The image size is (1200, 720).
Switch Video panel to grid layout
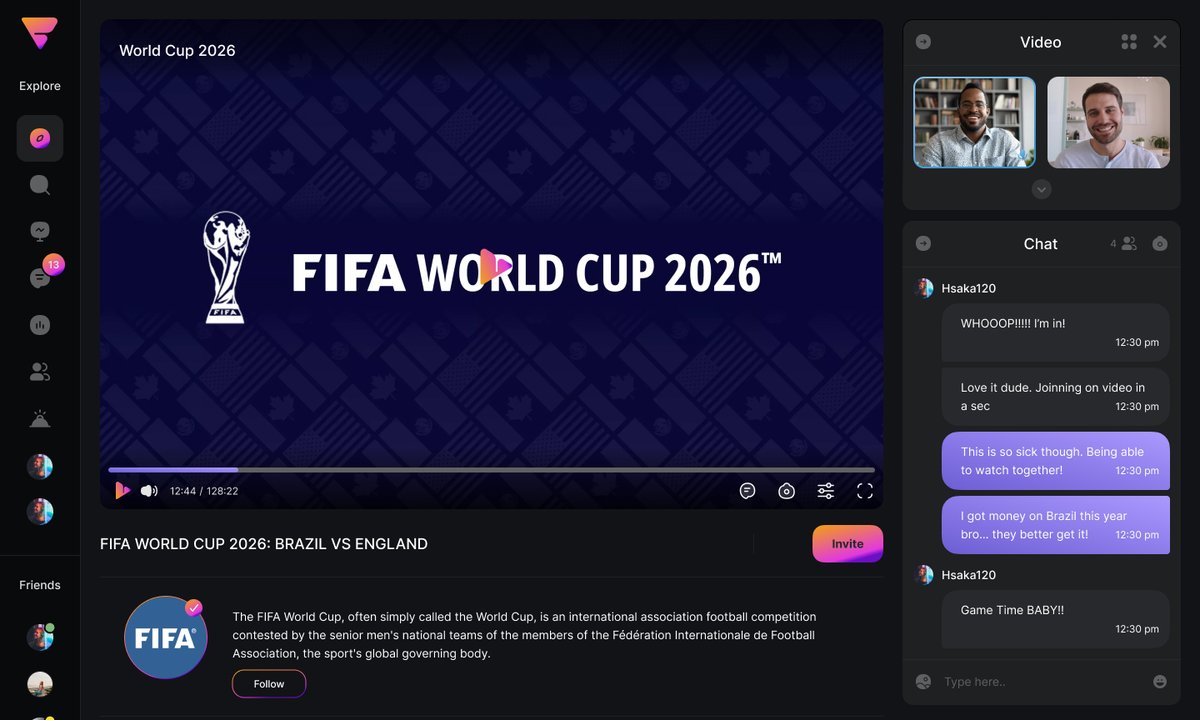coord(1129,42)
